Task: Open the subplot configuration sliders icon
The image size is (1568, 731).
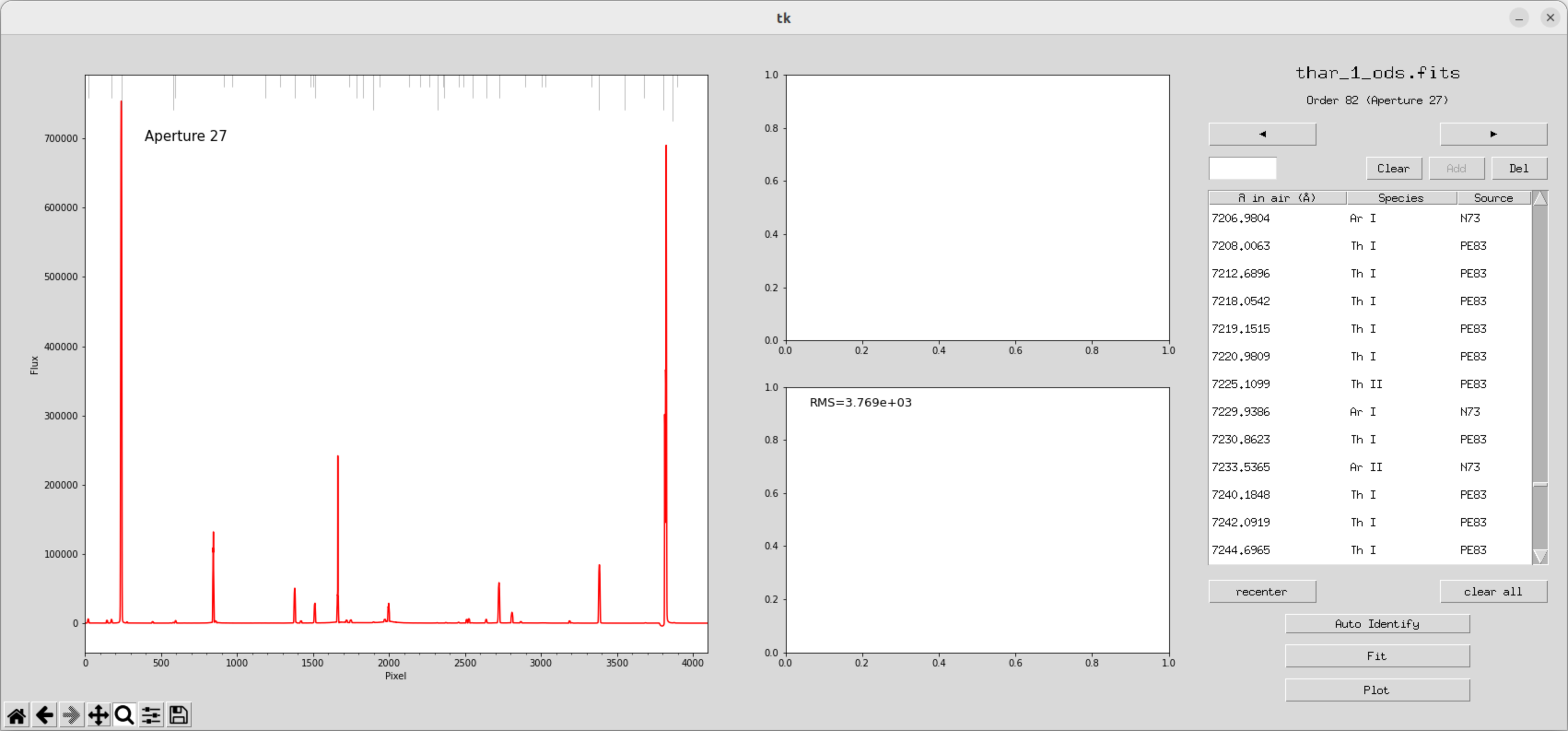Action: pyautogui.click(x=151, y=715)
